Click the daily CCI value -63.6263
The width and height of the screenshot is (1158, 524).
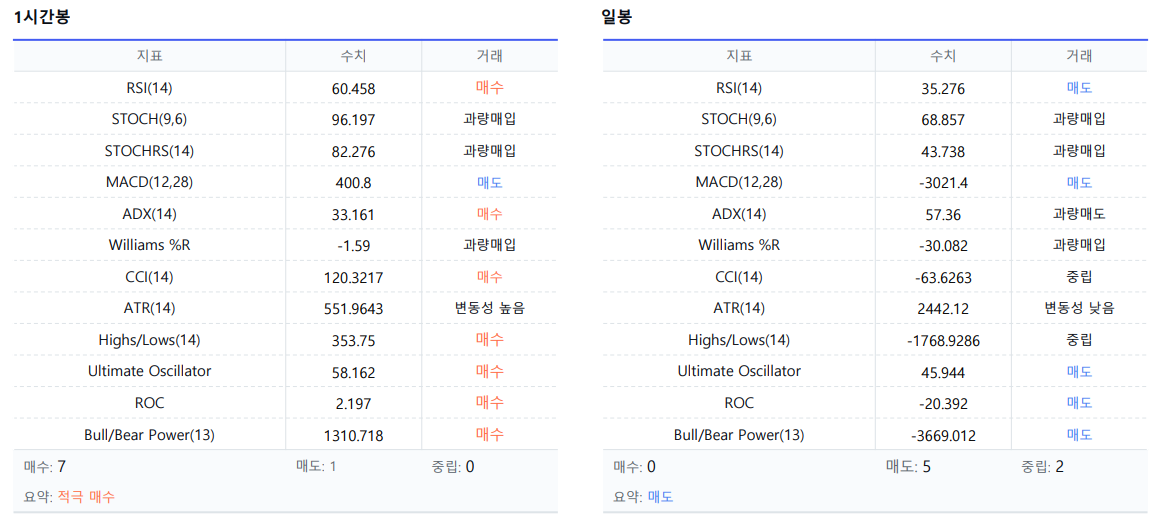tap(943, 278)
